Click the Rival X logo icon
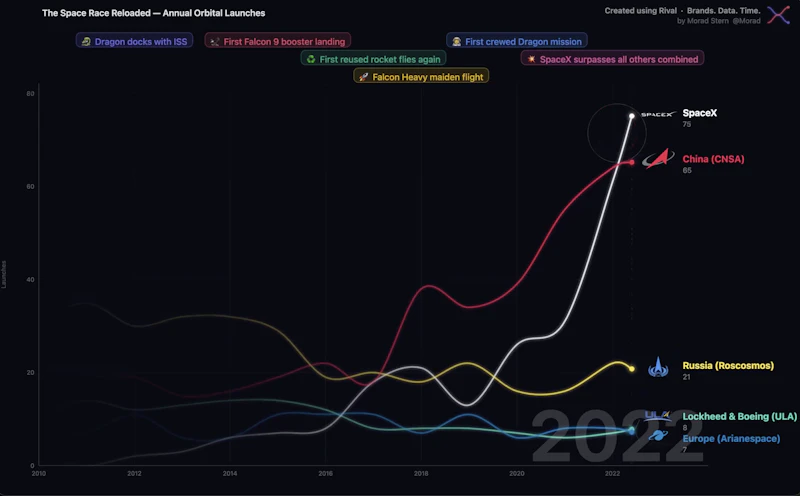This screenshot has width=800, height=496. (x=779, y=15)
